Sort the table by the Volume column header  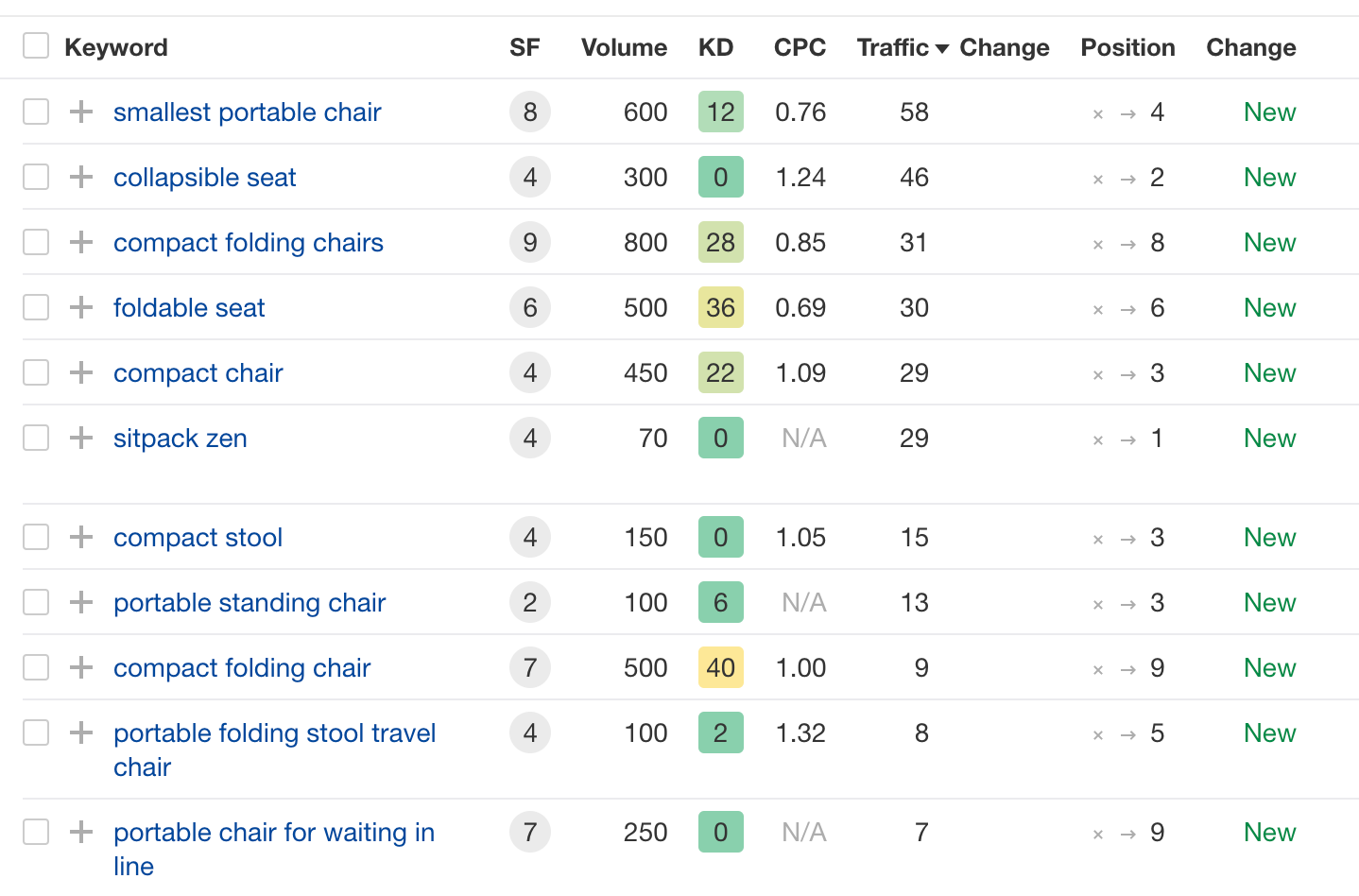(x=624, y=47)
